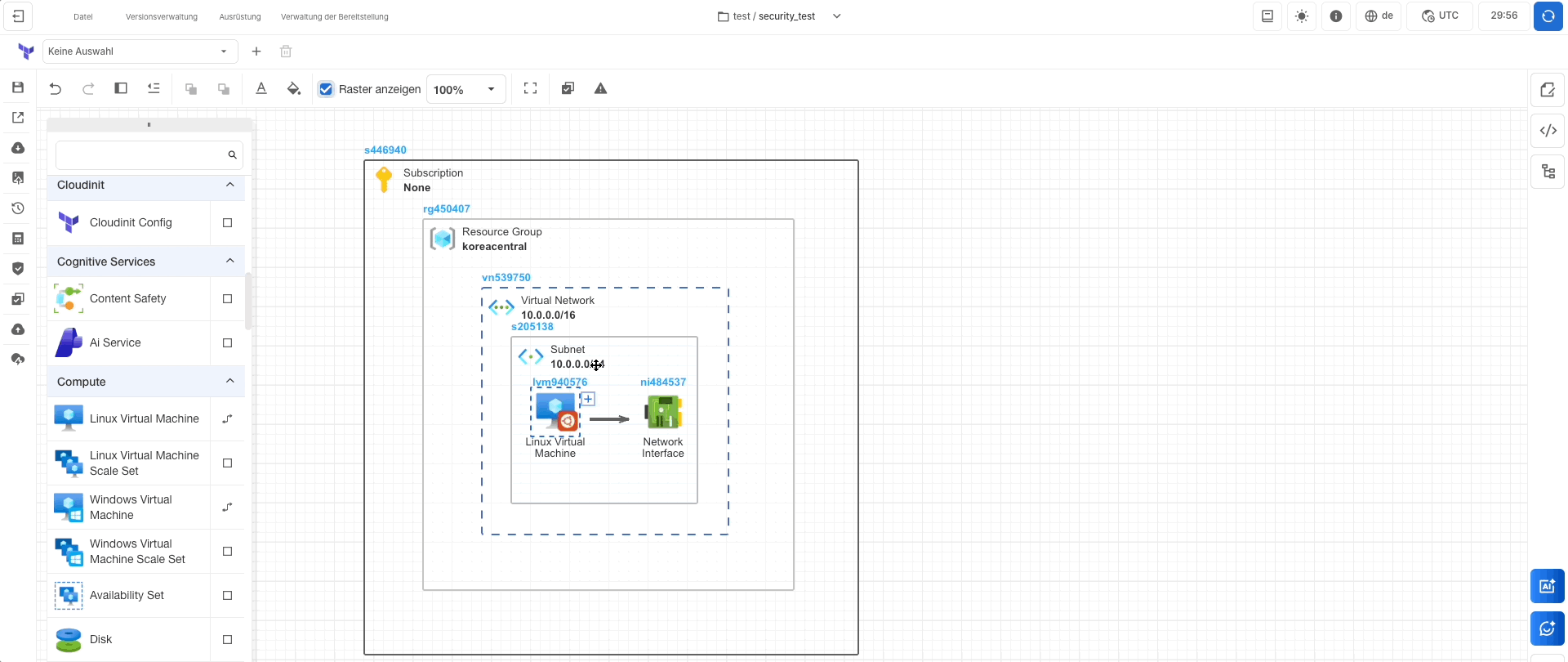Click the component search input field
The image size is (1568, 662).
[140, 155]
